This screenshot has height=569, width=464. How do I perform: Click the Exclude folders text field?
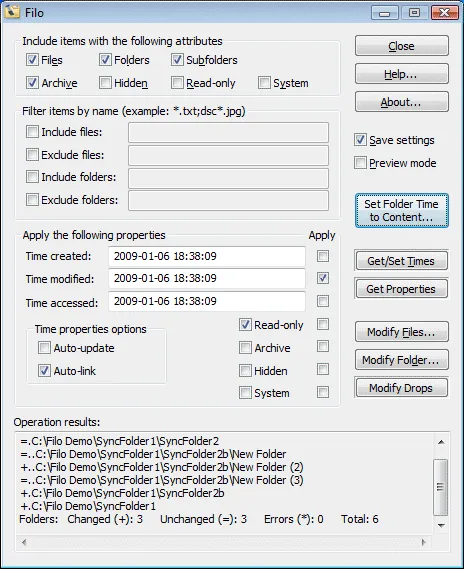pos(228,200)
